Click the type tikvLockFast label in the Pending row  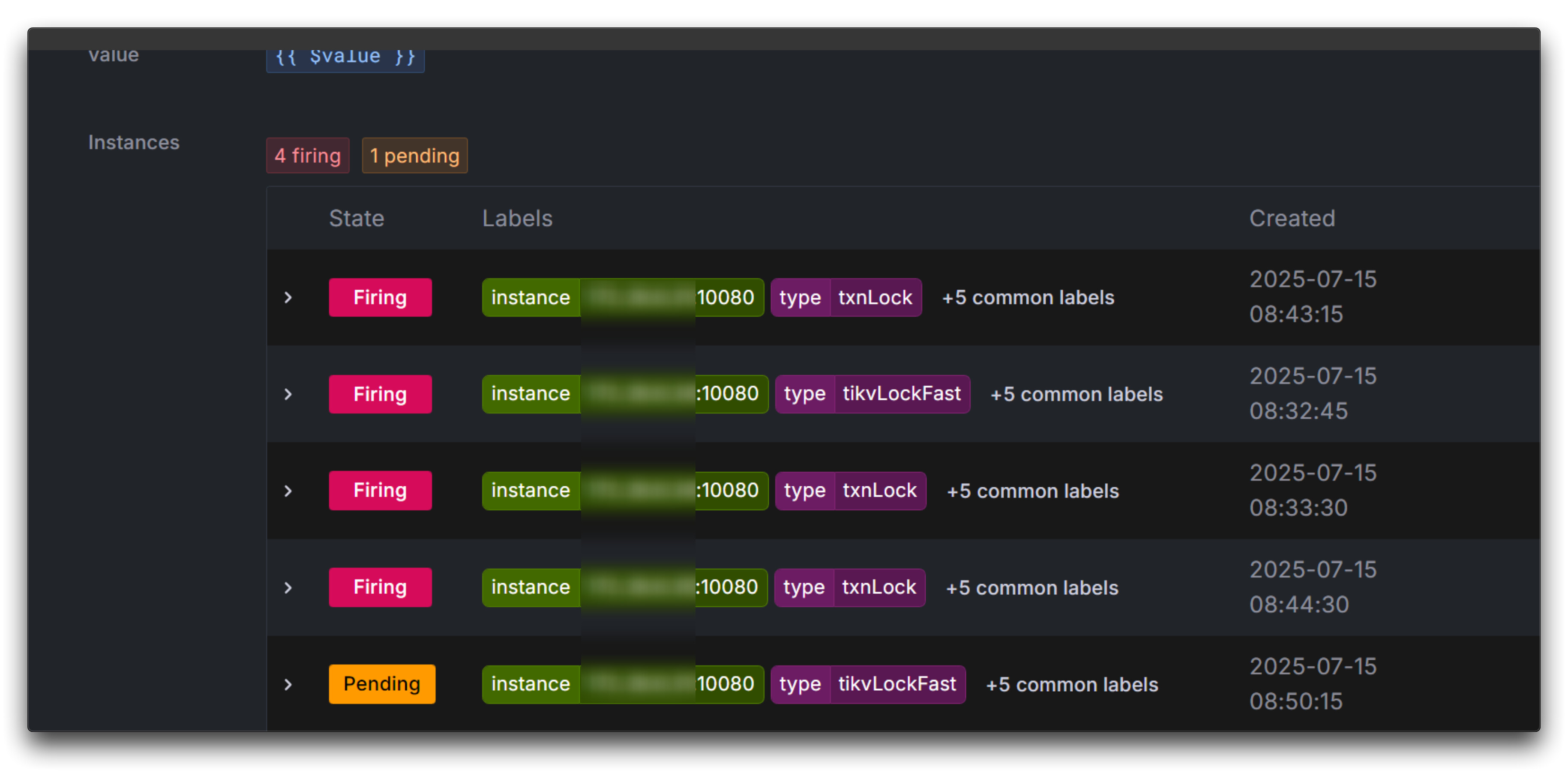click(867, 684)
